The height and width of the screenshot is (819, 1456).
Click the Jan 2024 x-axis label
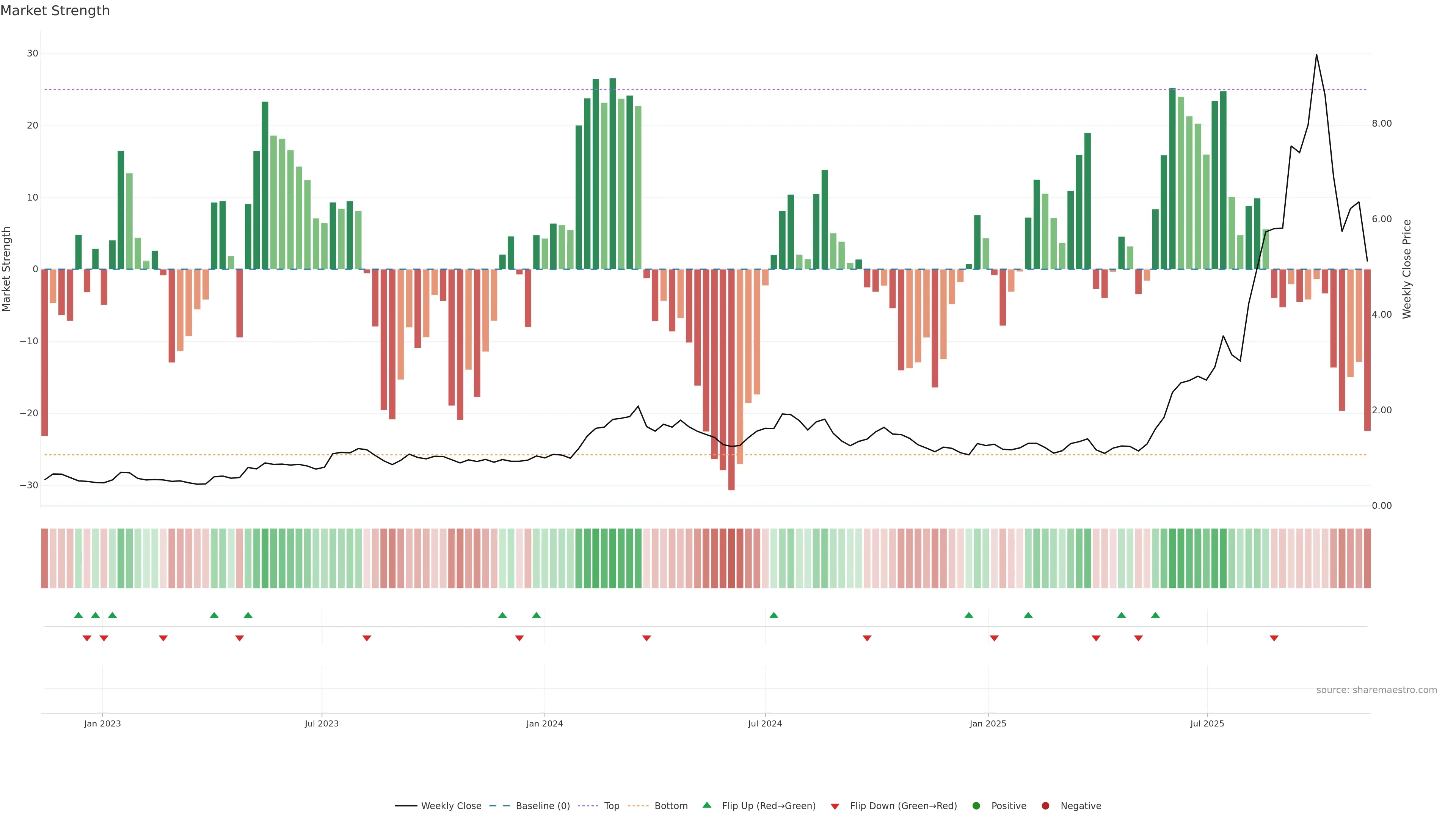tap(544, 723)
